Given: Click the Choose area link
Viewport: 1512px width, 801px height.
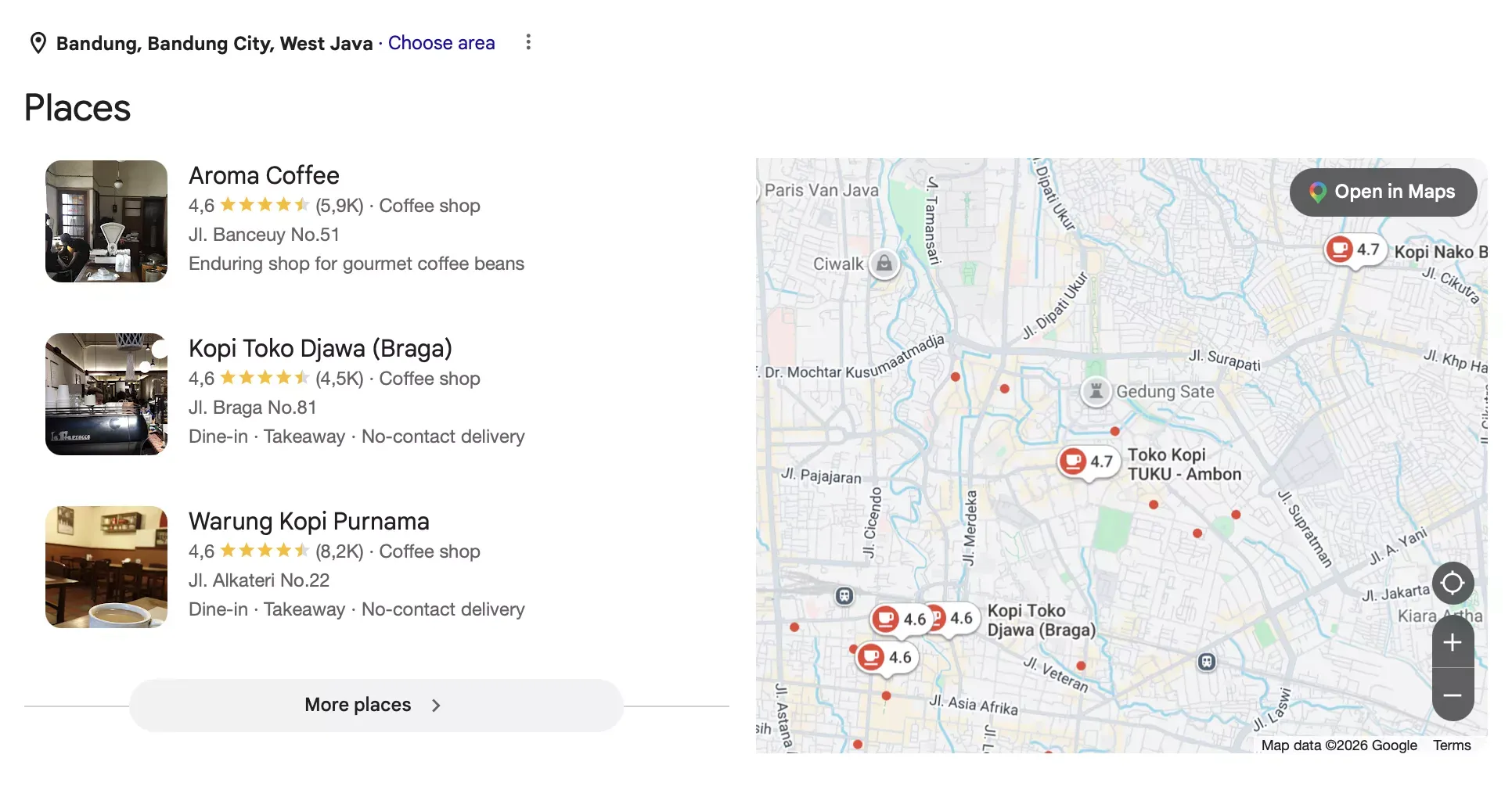Looking at the screenshot, I should 441,43.
